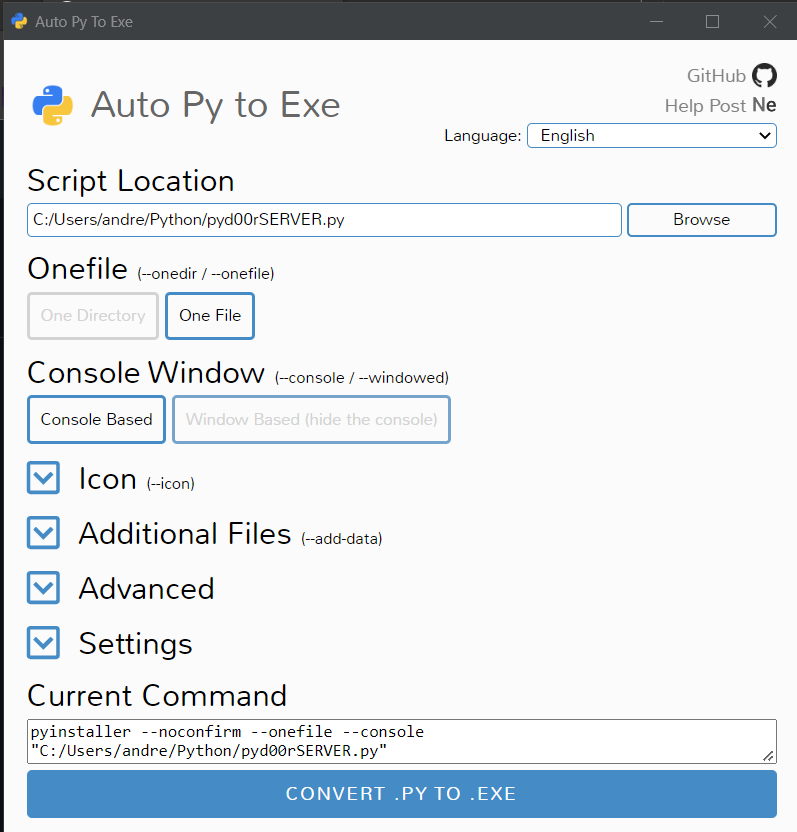Expand the Settings section chevron
The width and height of the screenshot is (797, 832).
coord(44,643)
